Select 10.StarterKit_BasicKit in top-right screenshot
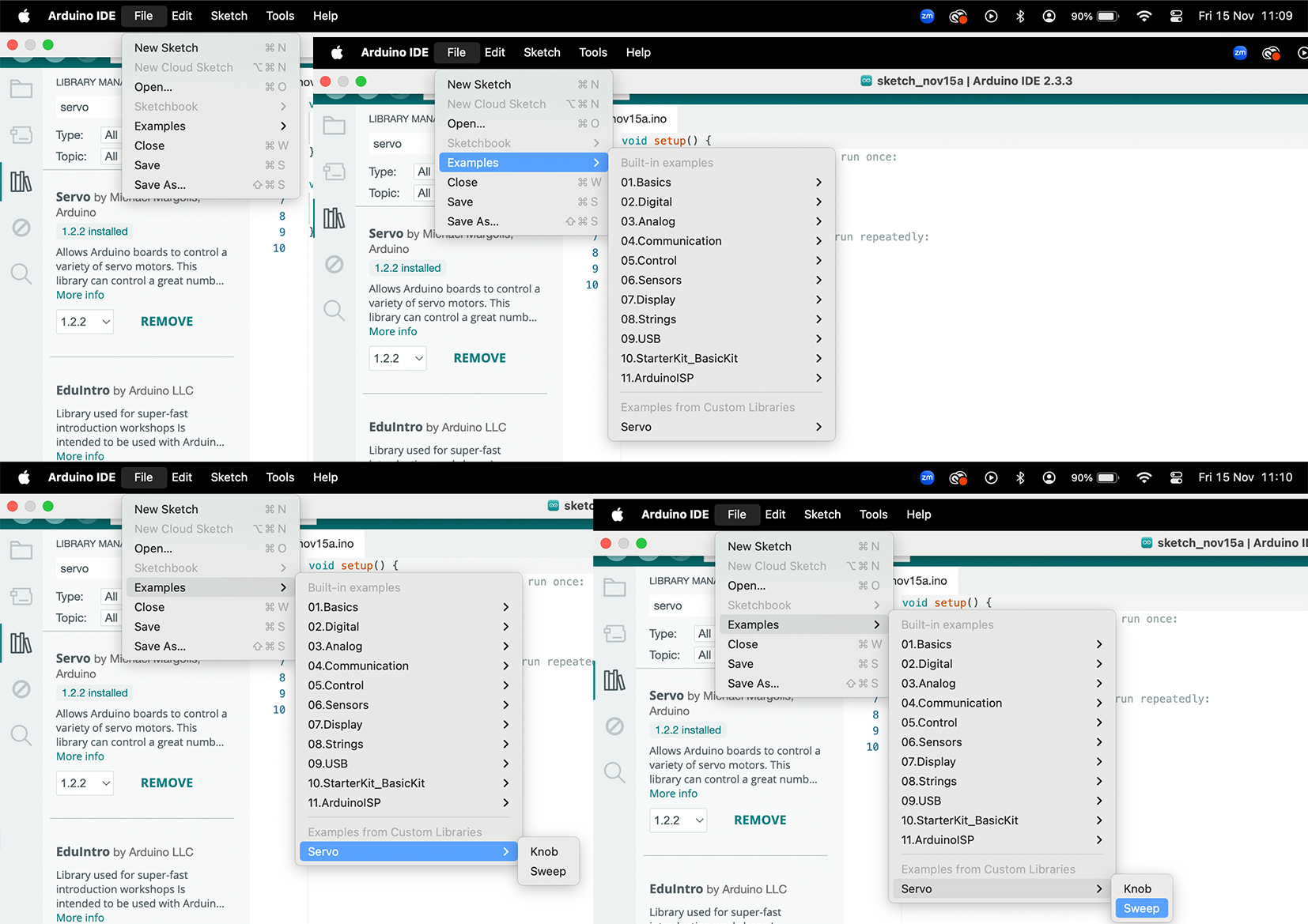The image size is (1308, 924). click(x=721, y=358)
